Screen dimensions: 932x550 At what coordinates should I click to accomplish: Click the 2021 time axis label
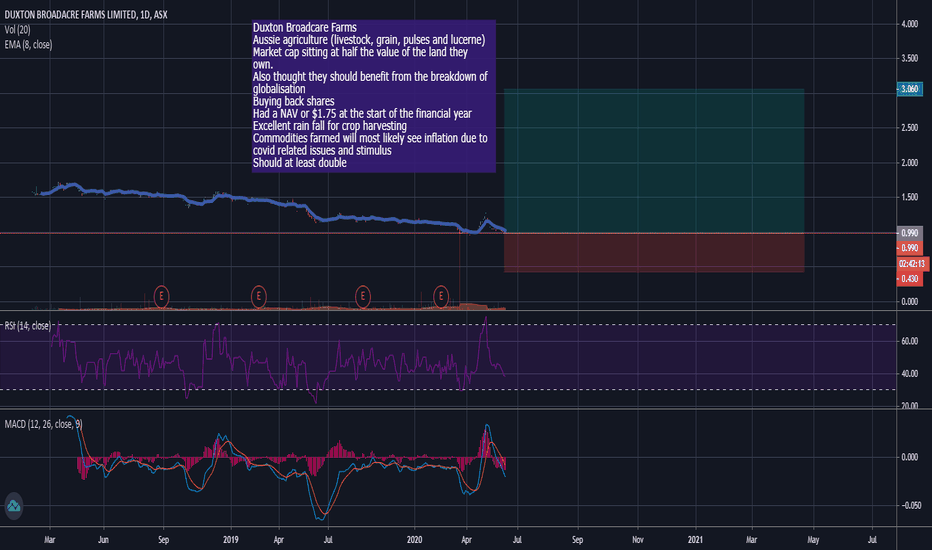[695, 540]
